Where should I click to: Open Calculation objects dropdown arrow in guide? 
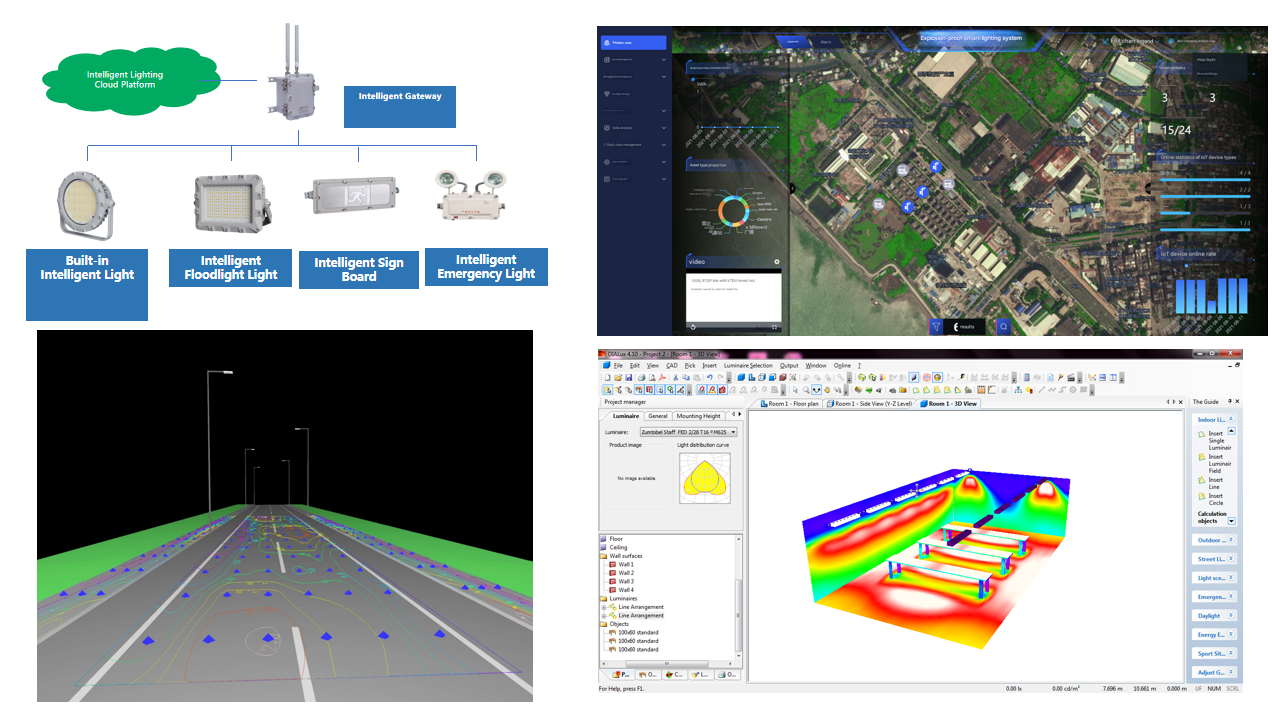pyautogui.click(x=1231, y=520)
